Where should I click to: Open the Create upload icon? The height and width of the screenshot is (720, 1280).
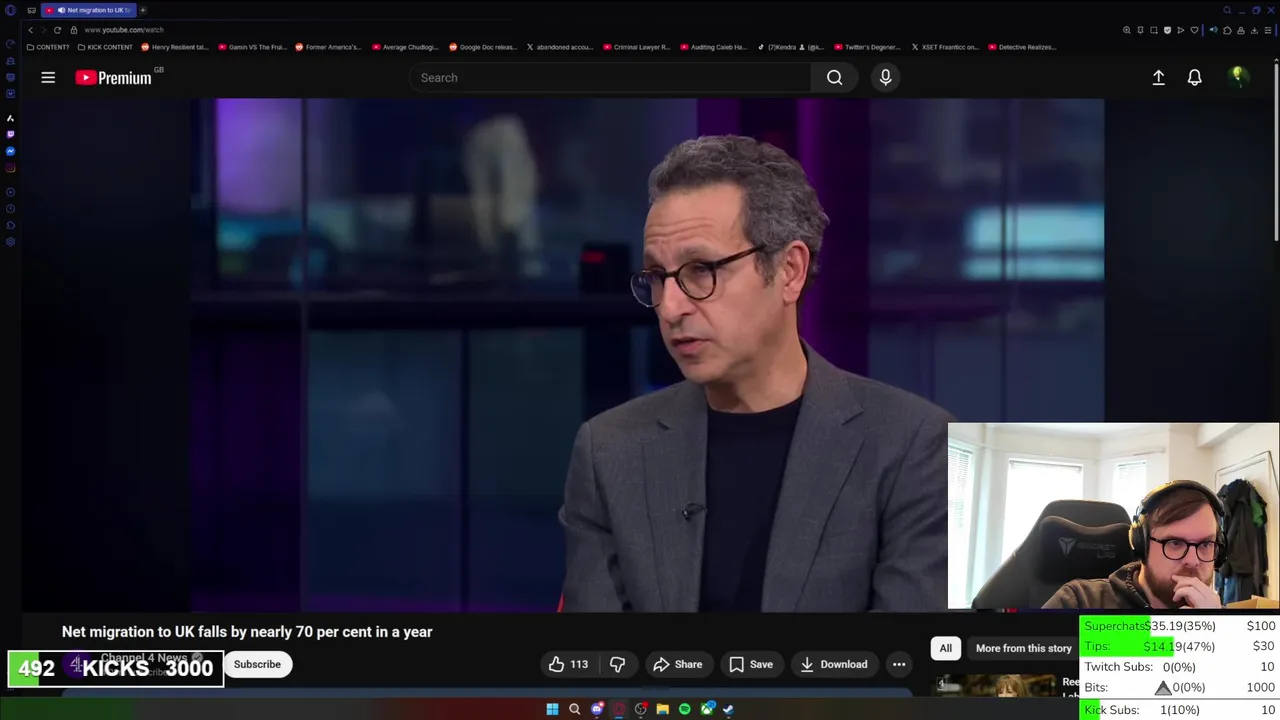[1158, 77]
